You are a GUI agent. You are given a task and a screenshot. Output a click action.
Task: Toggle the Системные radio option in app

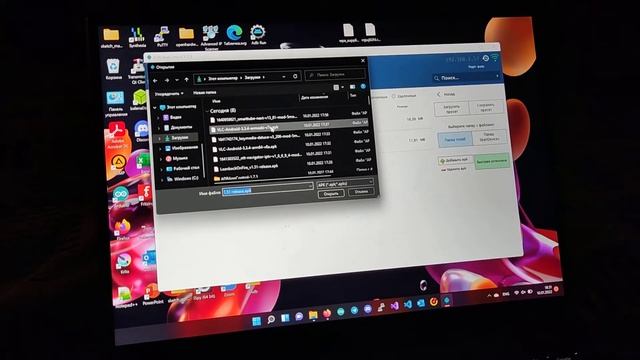click(404, 96)
